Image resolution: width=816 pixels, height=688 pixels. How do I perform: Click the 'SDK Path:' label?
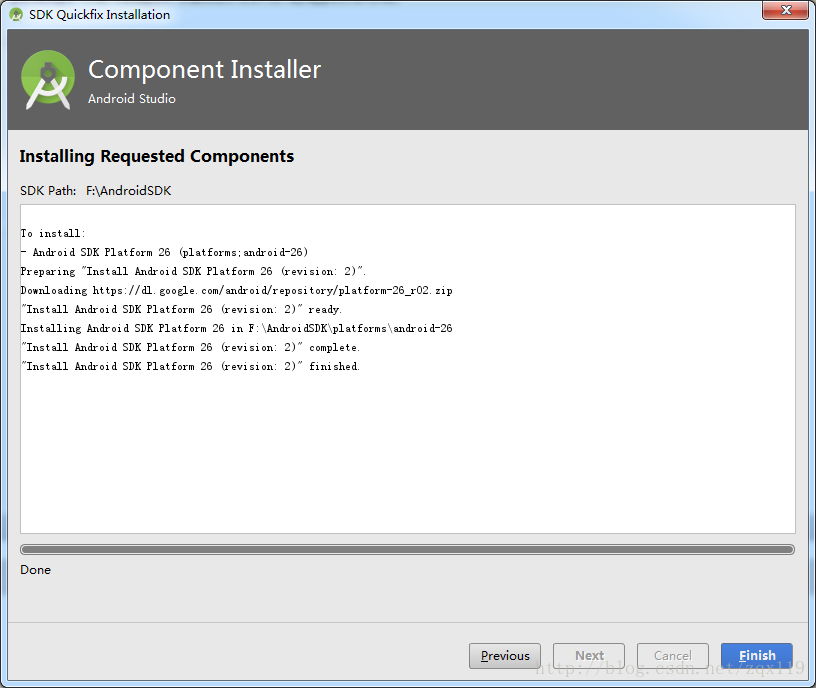[x=48, y=191]
